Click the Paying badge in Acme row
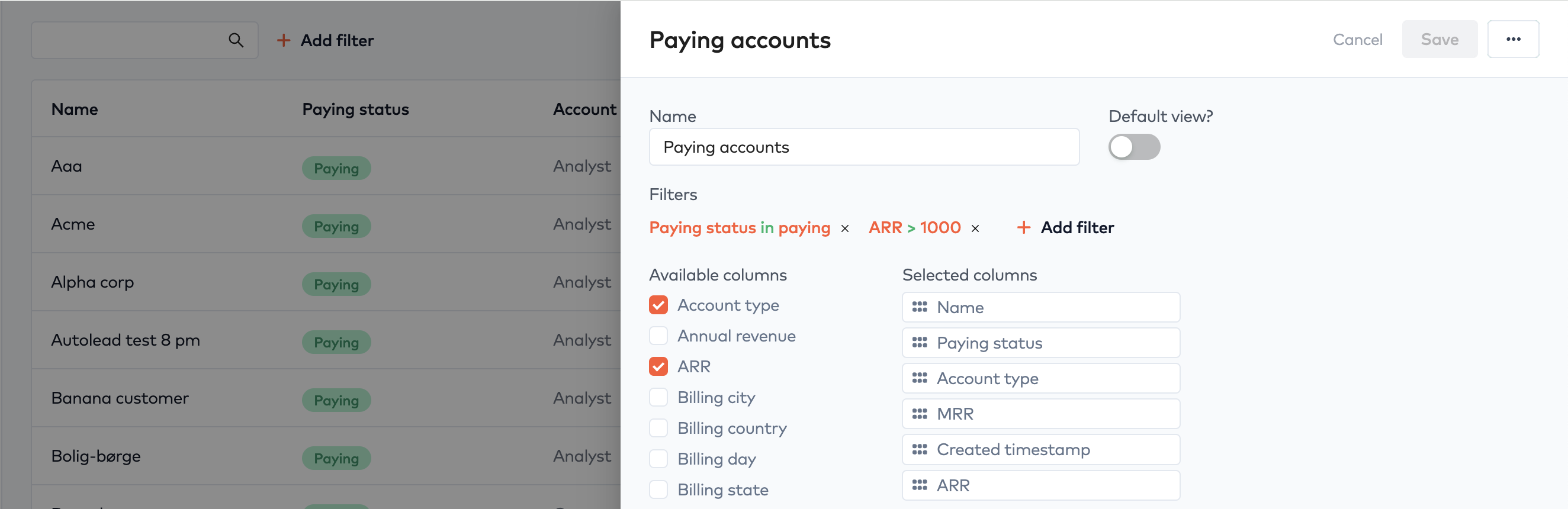1568x509 pixels. coord(336,226)
